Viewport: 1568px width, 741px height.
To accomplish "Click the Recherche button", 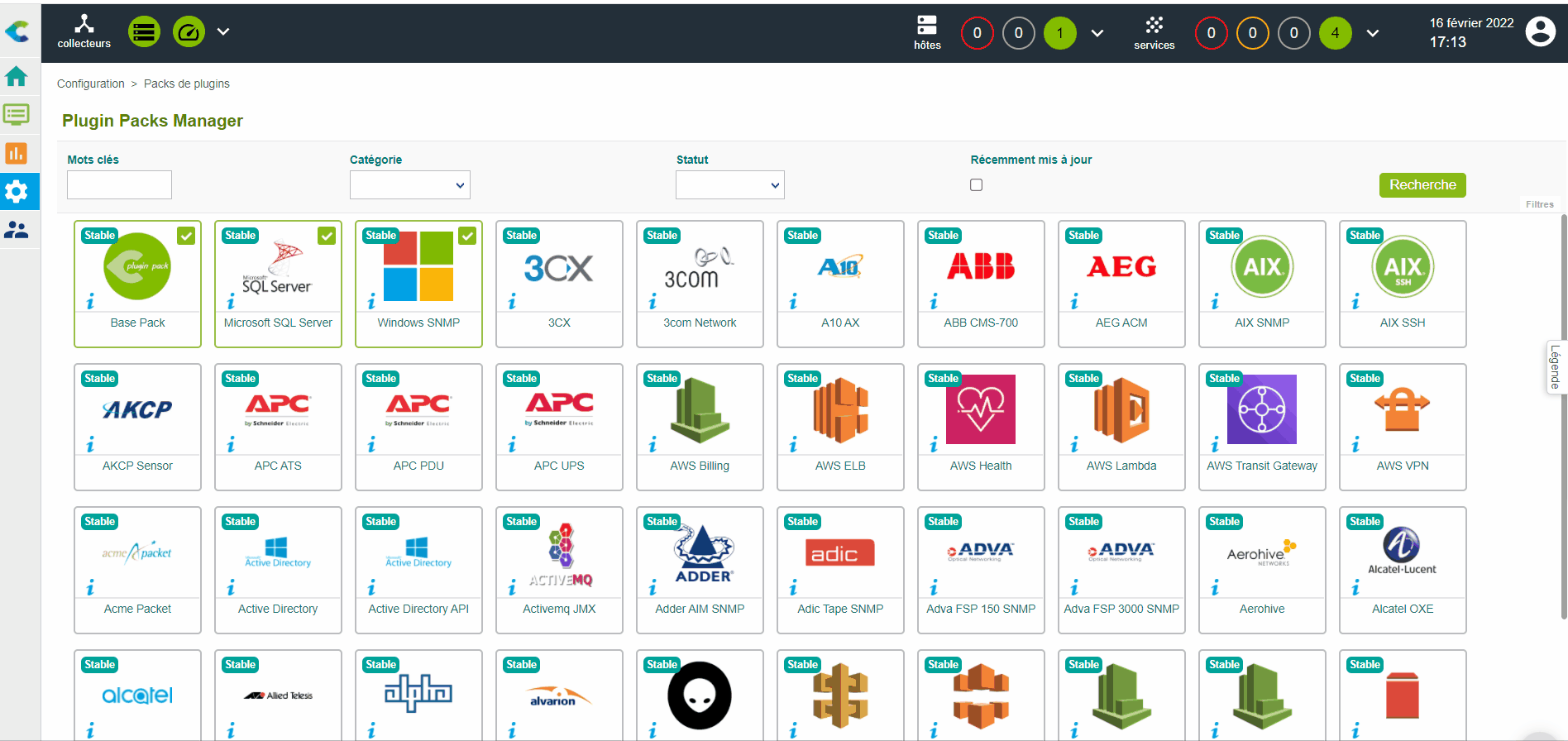I will [1422, 185].
